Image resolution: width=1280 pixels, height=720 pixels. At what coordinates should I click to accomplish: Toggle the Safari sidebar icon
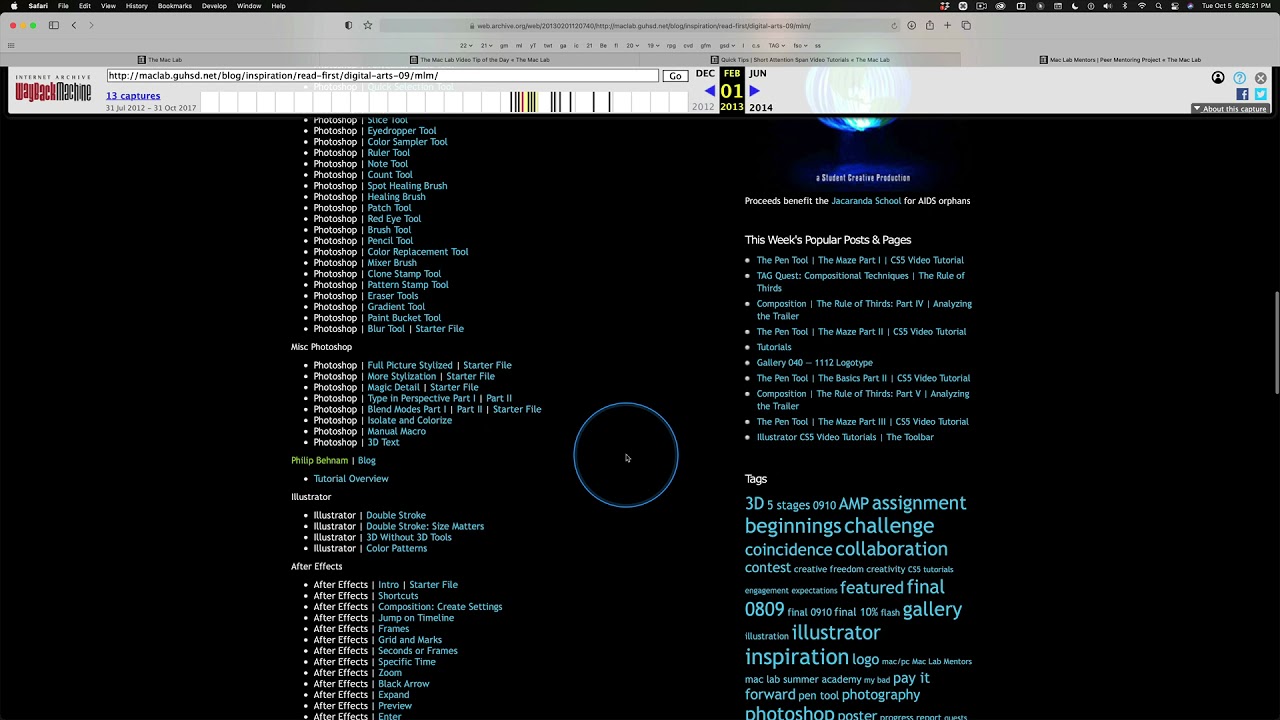[x=54, y=25]
